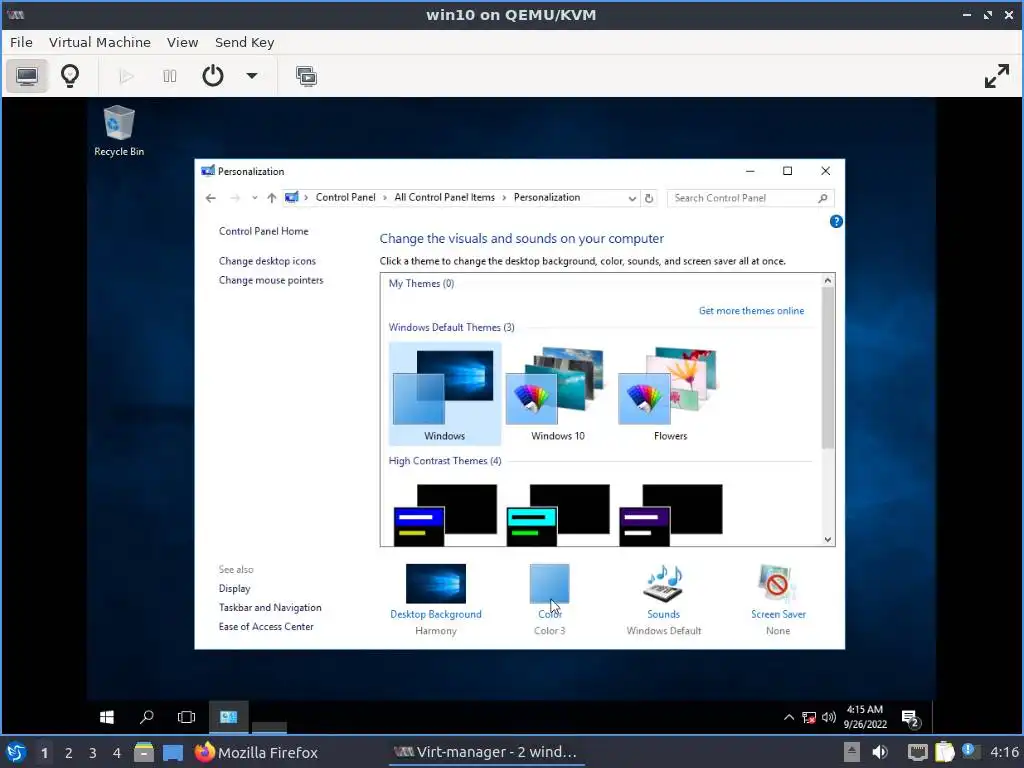Open recent locations dropdown chevron
This screenshot has width=1024, height=768.
pos(255,198)
